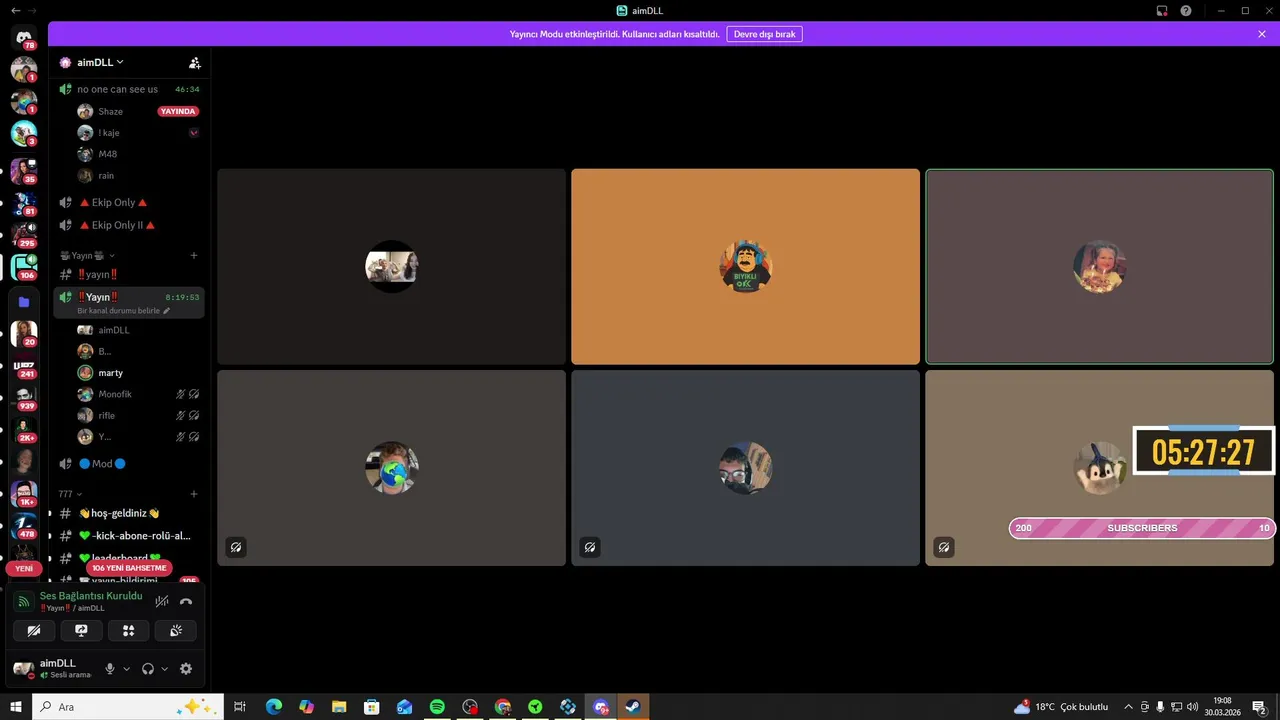Viewport: 1280px width, 720px height.
Task: Open the server with 939 badge
Action: [x=24, y=397]
